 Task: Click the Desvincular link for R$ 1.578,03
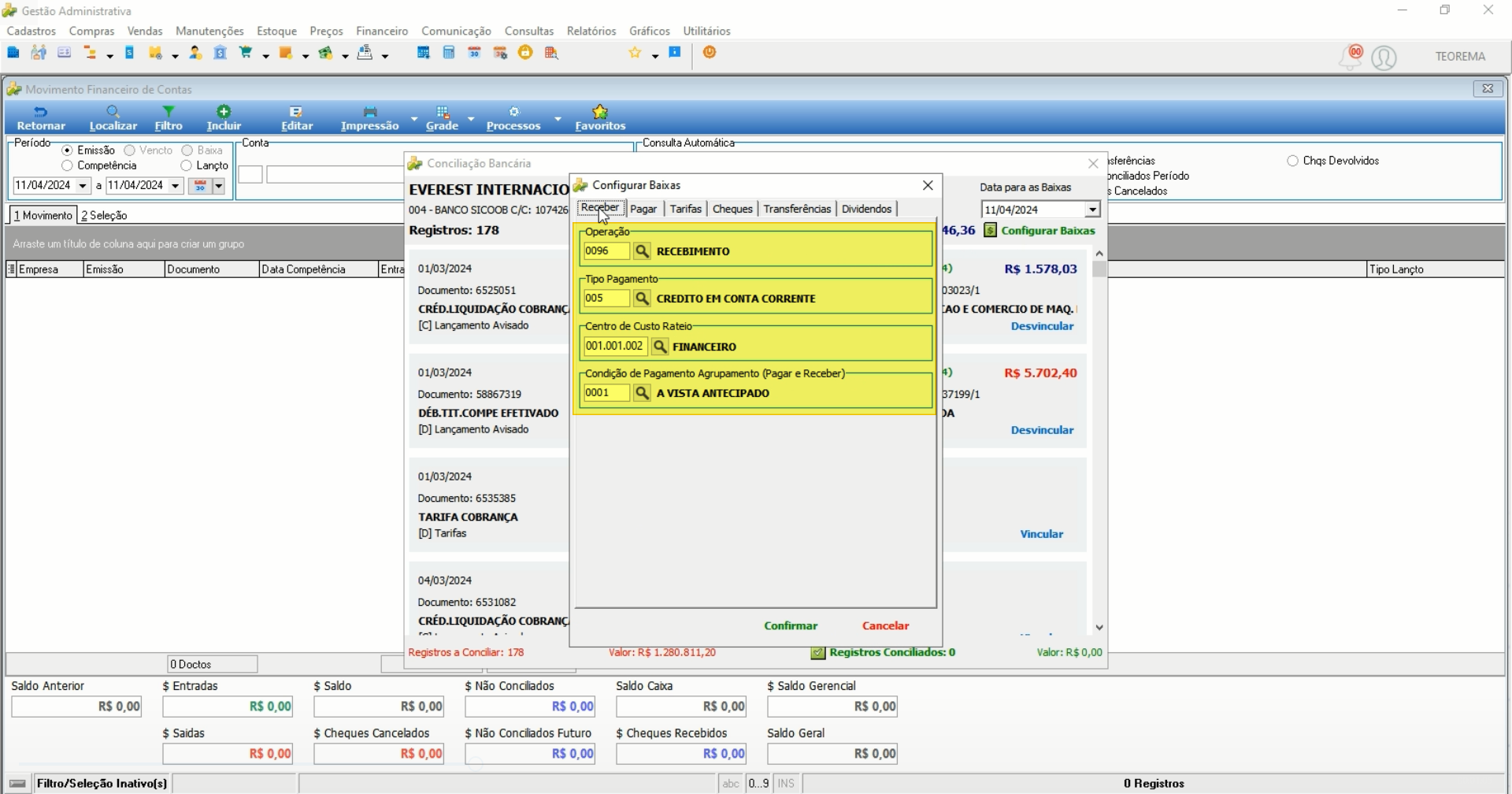tap(1042, 326)
